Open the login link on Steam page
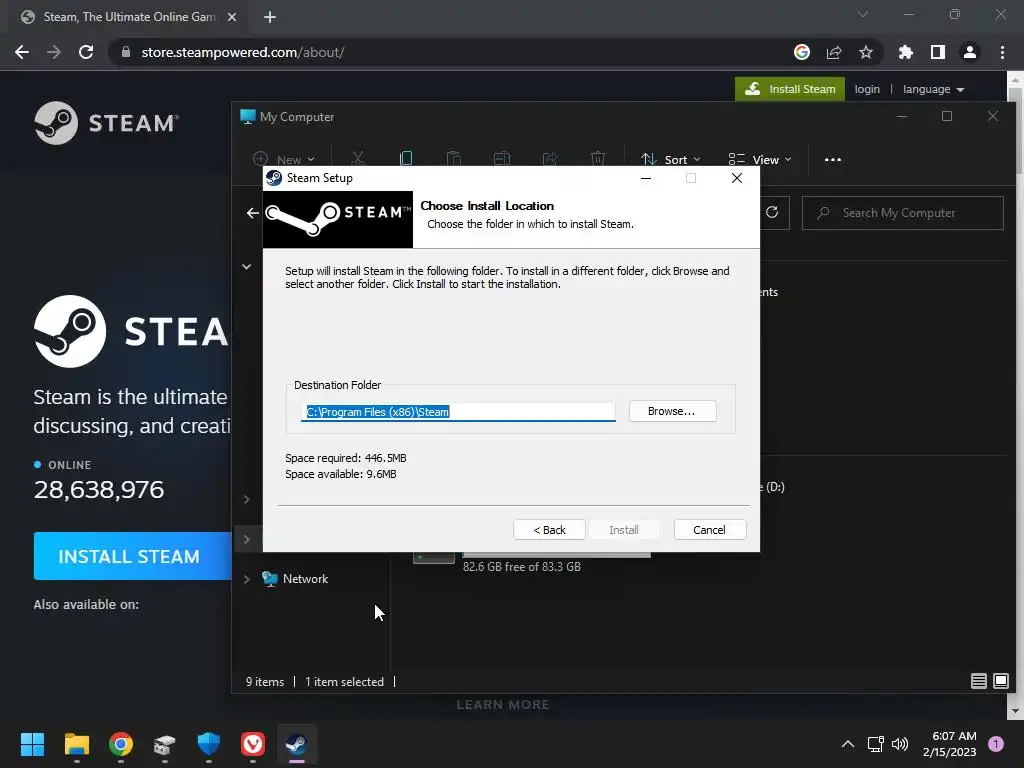 click(867, 89)
